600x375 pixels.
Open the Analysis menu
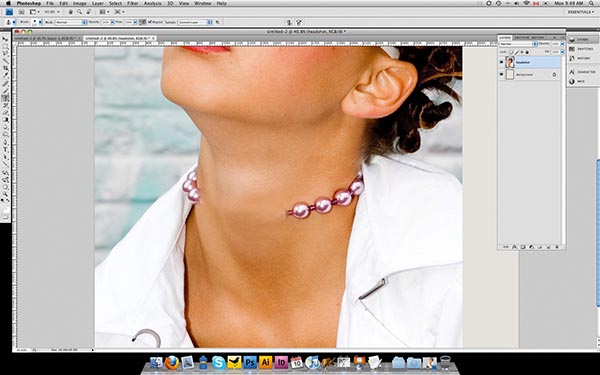(152, 3)
